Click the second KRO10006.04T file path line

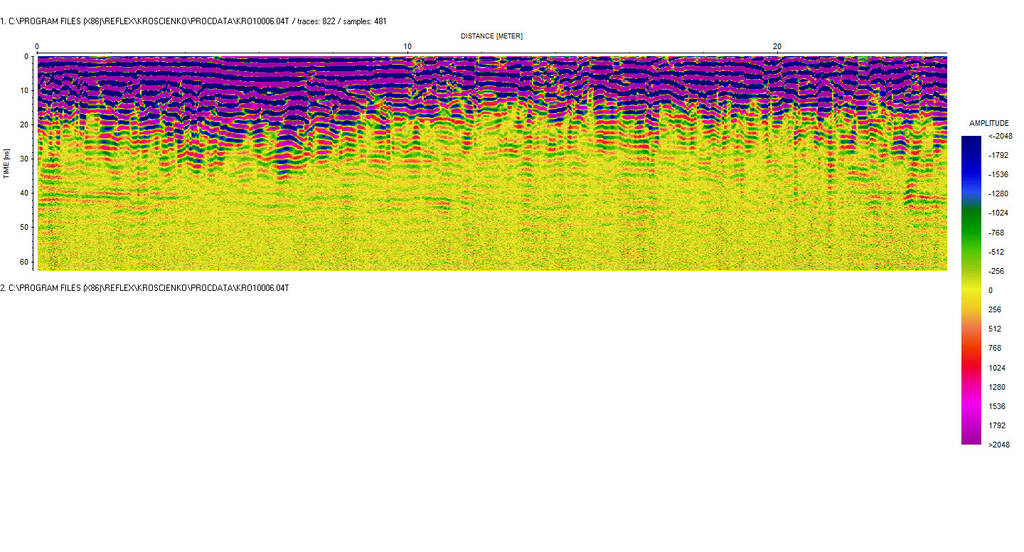pos(145,288)
